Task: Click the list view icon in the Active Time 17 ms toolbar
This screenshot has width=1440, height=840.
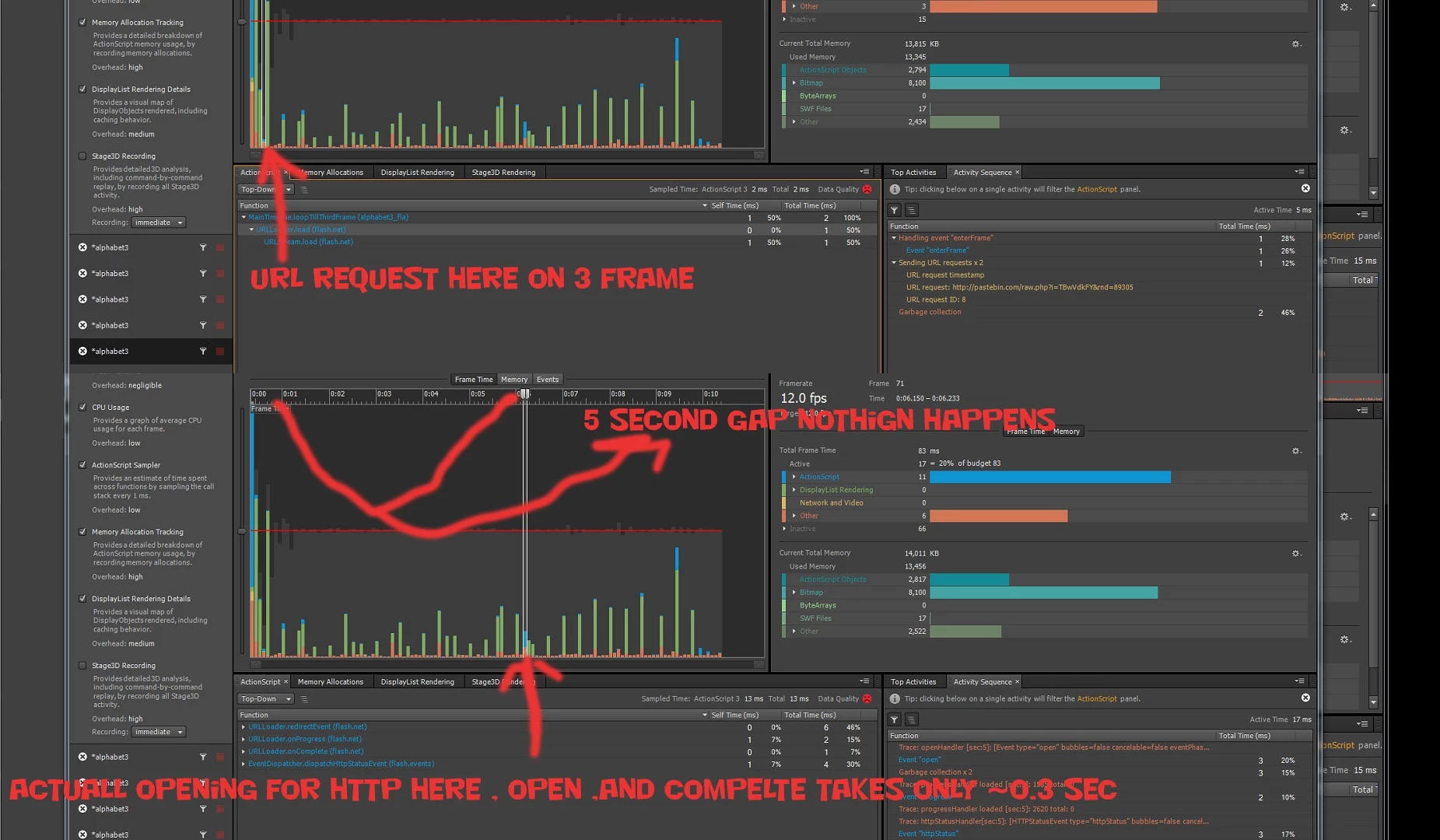Action: 912,719
